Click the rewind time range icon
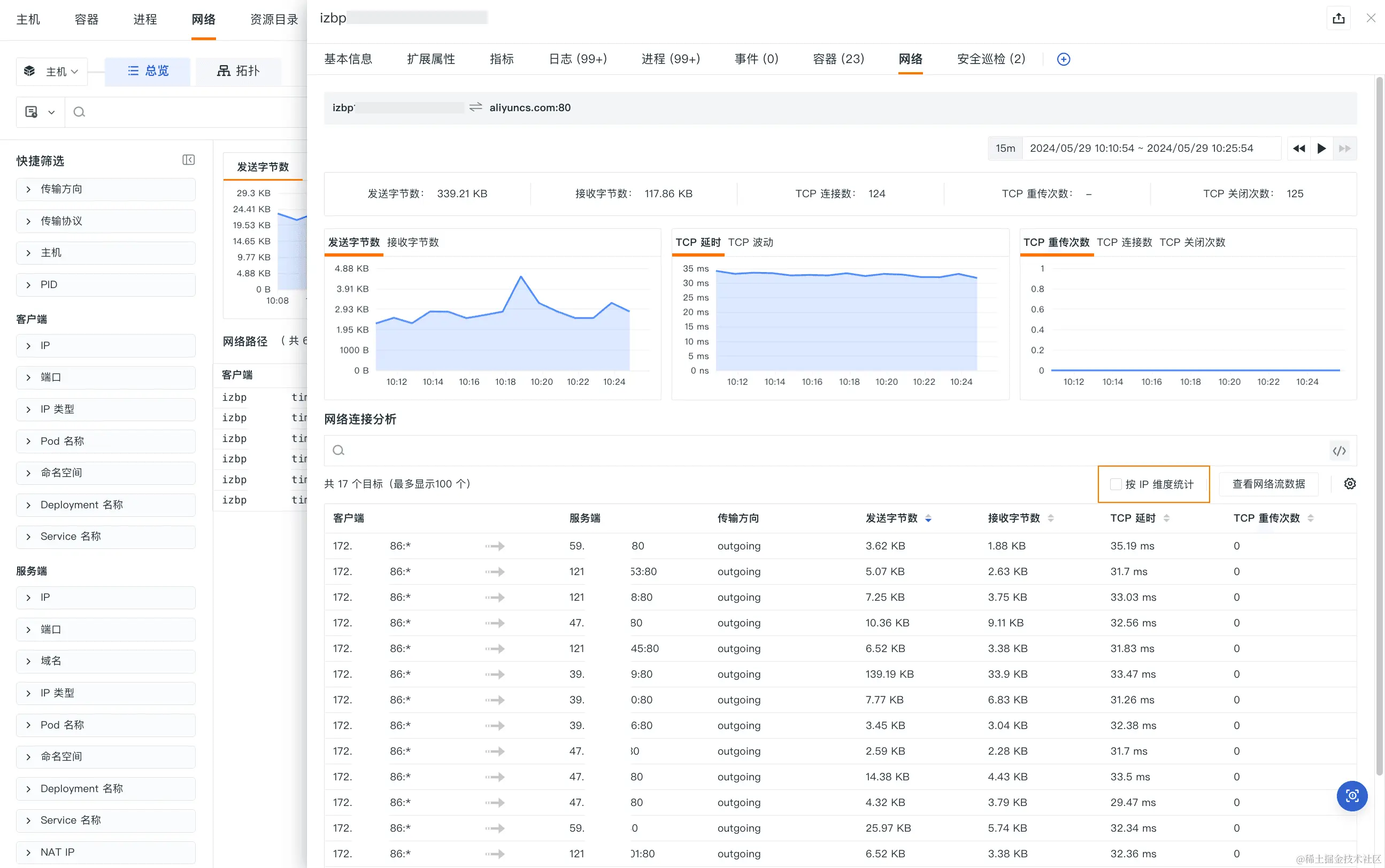1385x868 pixels. tap(1299, 149)
